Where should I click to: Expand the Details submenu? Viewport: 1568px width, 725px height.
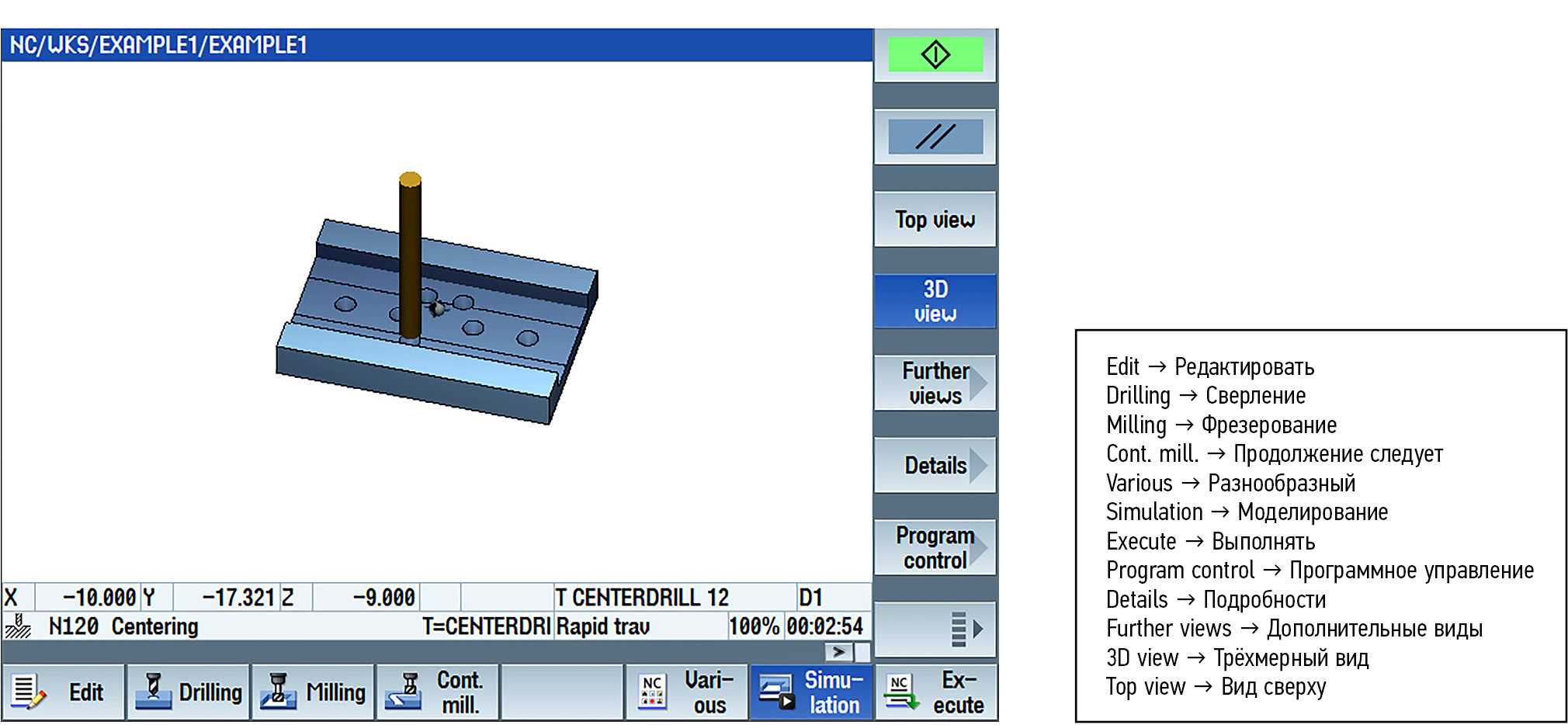[935, 466]
